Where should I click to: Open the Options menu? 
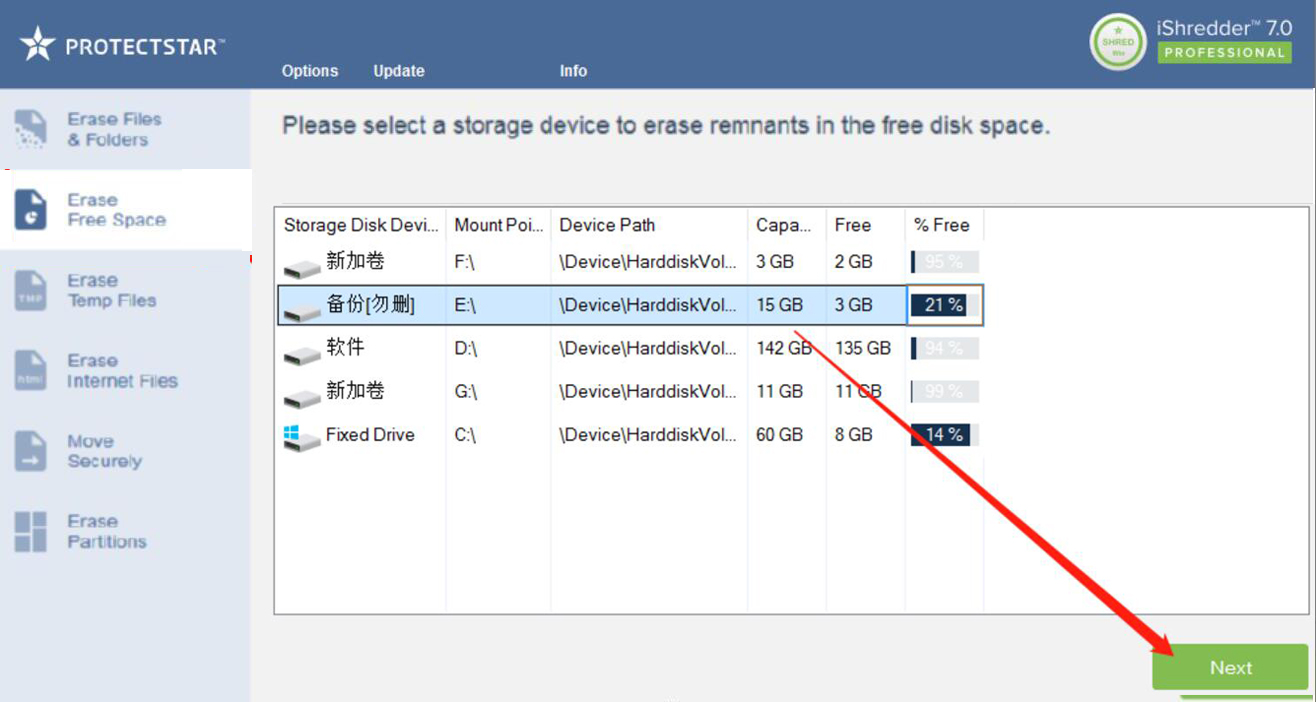pyautogui.click(x=310, y=71)
